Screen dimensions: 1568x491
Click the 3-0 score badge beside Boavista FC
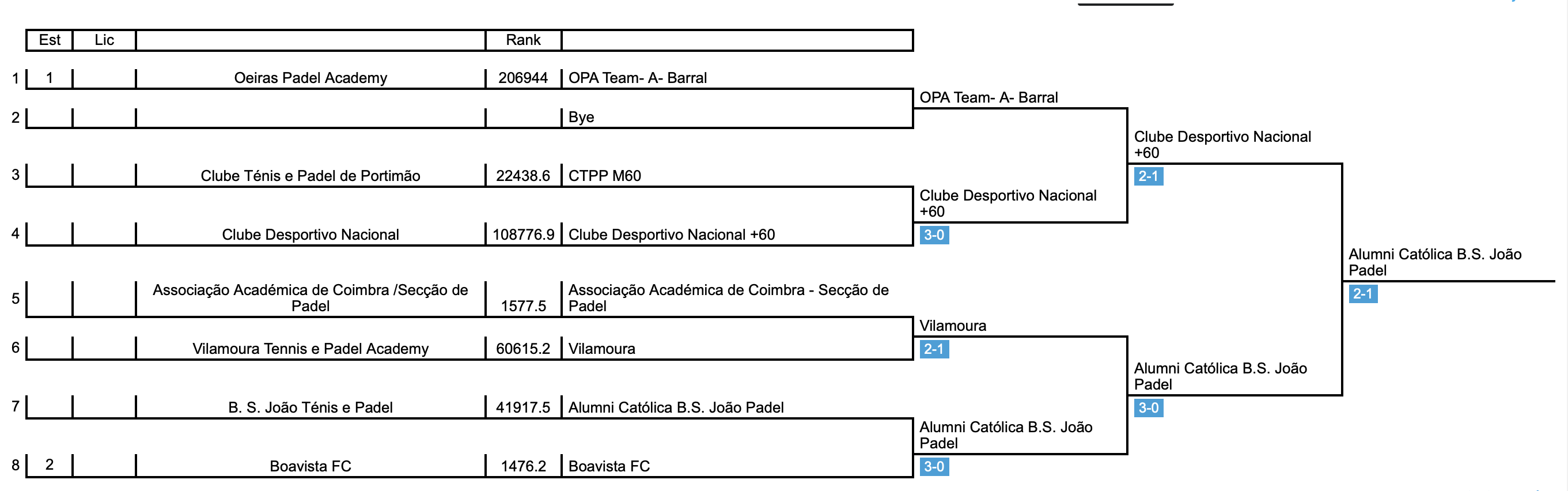[x=934, y=467]
